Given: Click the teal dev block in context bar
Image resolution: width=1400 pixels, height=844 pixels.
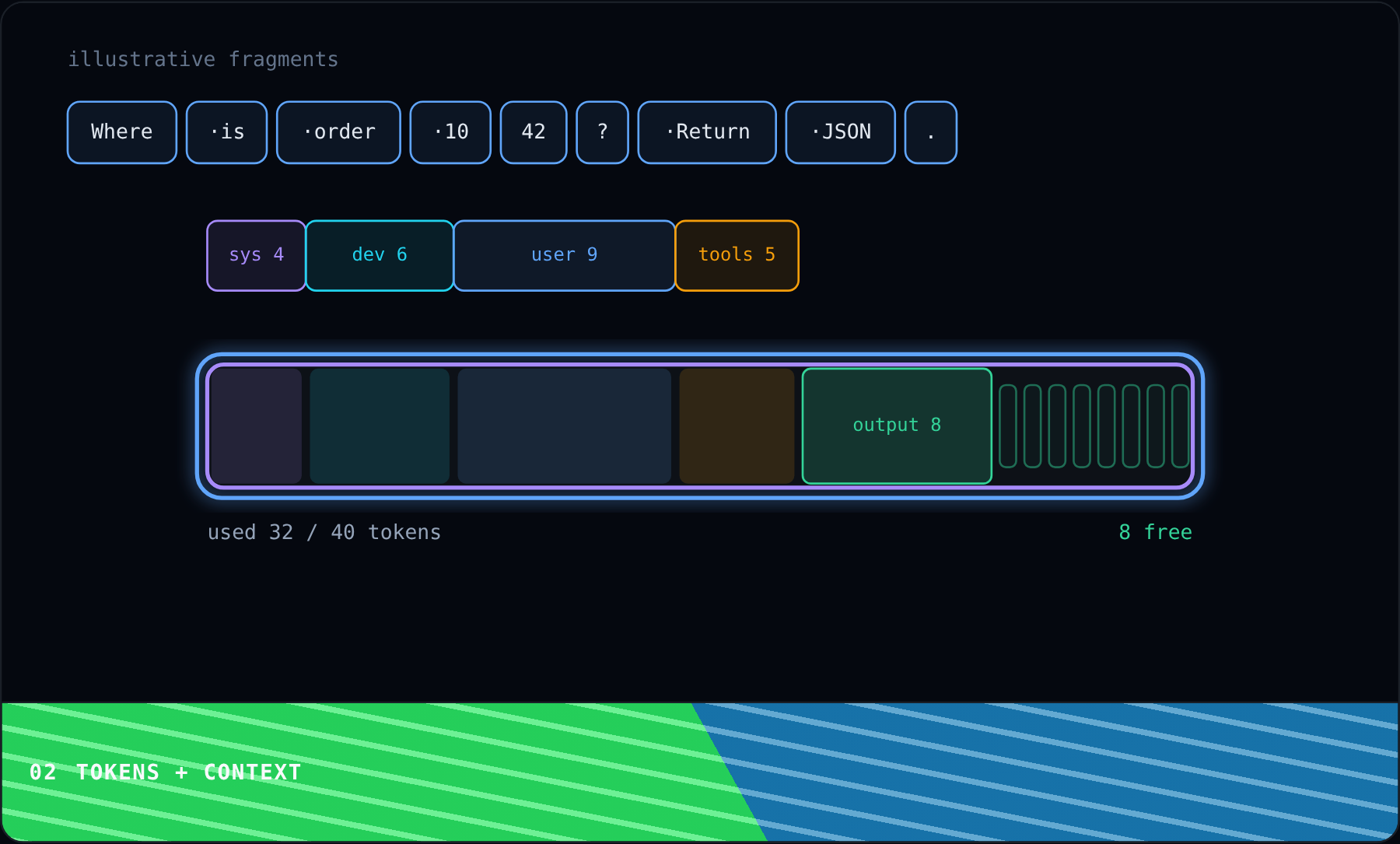Looking at the screenshot, I should [x=380, y=426].
